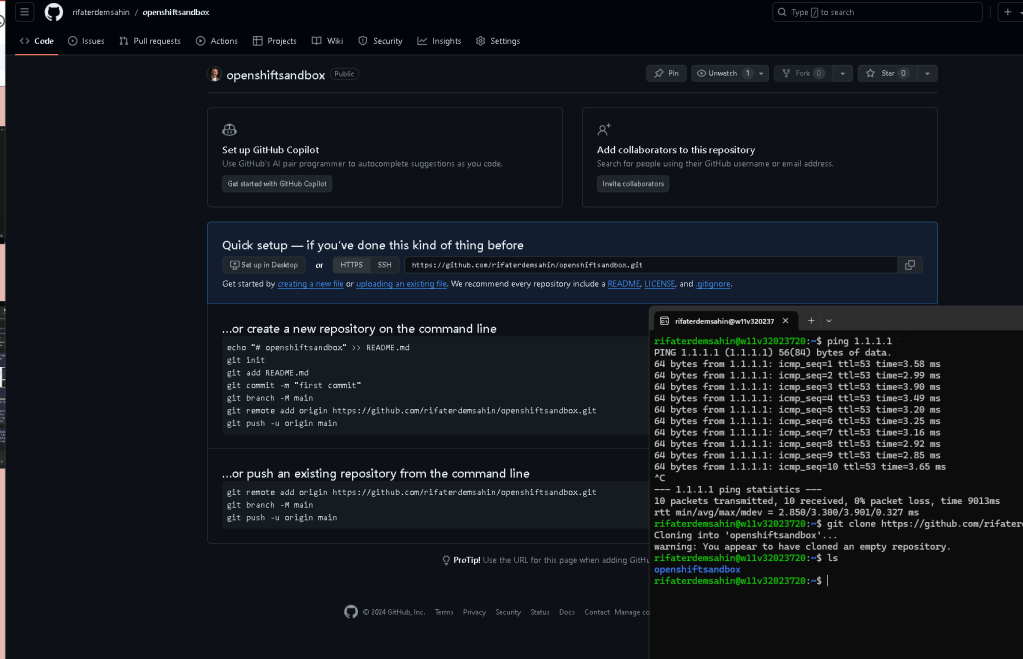Screen dimensions: 1023x659
Task: Click the create new plus icon in header
Action: [1007, 12]
